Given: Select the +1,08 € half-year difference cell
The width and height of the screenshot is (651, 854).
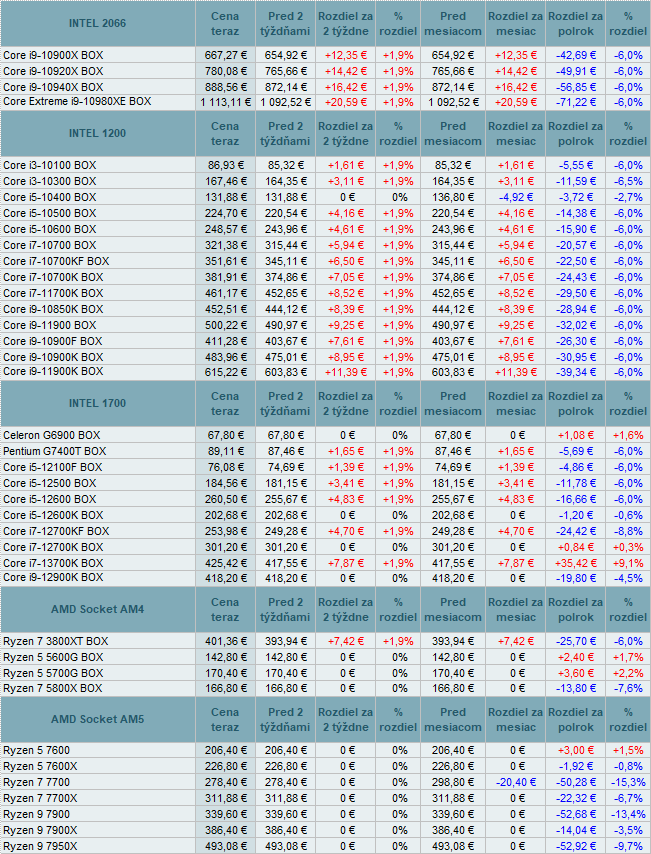Looking at the screenshot, I should [x=576, y=436].
